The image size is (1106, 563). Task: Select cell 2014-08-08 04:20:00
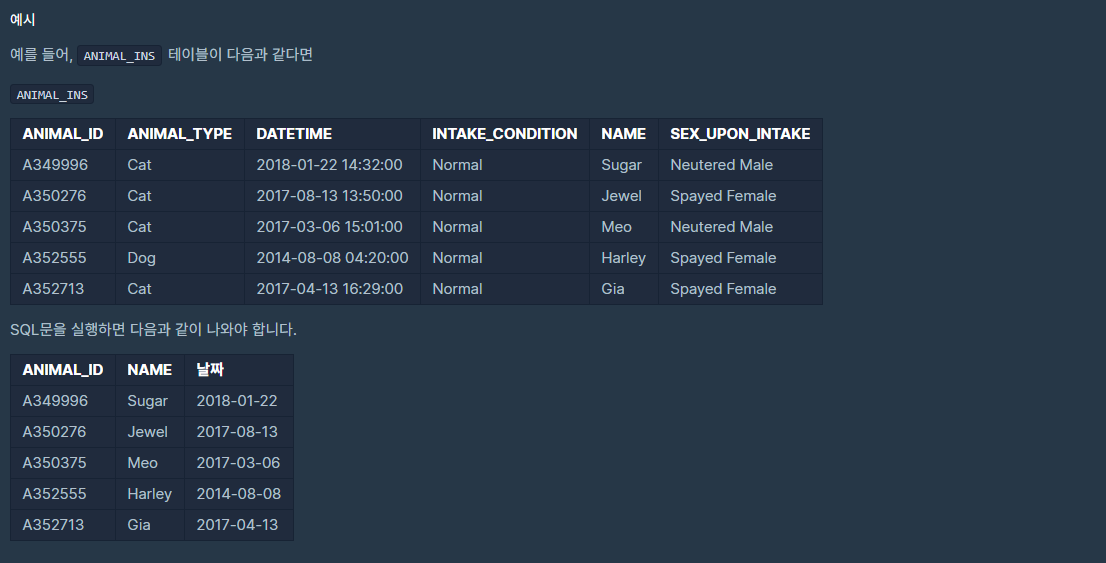332,258
